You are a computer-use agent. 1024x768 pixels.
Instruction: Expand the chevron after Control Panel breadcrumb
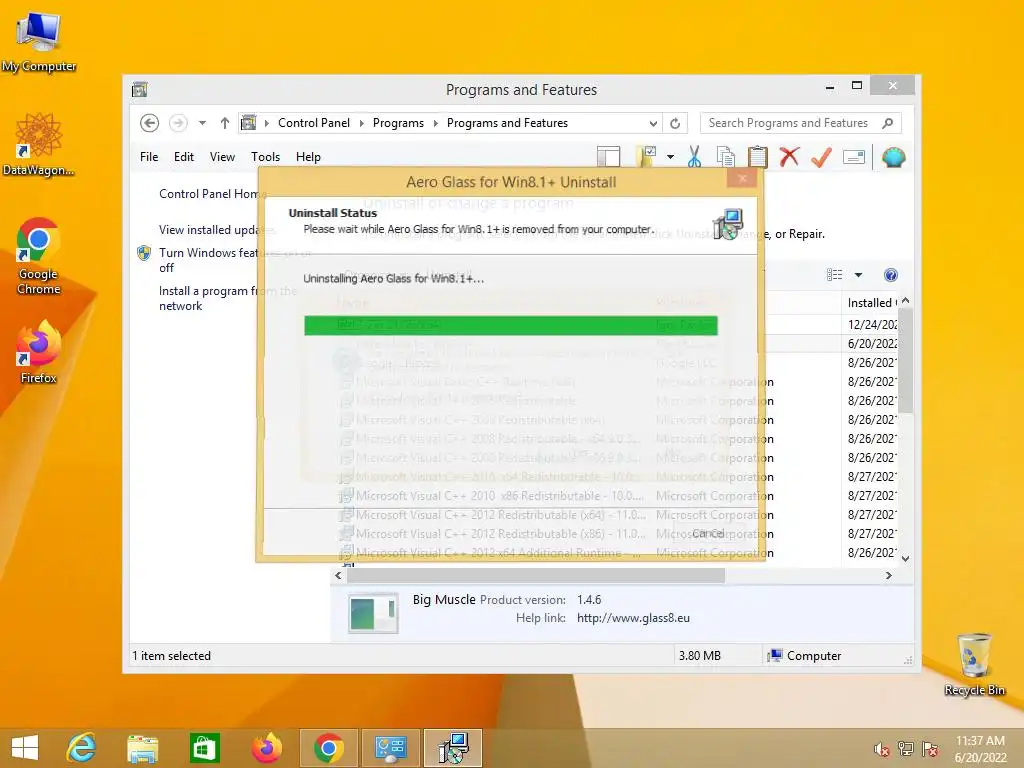tap(362, 123)
